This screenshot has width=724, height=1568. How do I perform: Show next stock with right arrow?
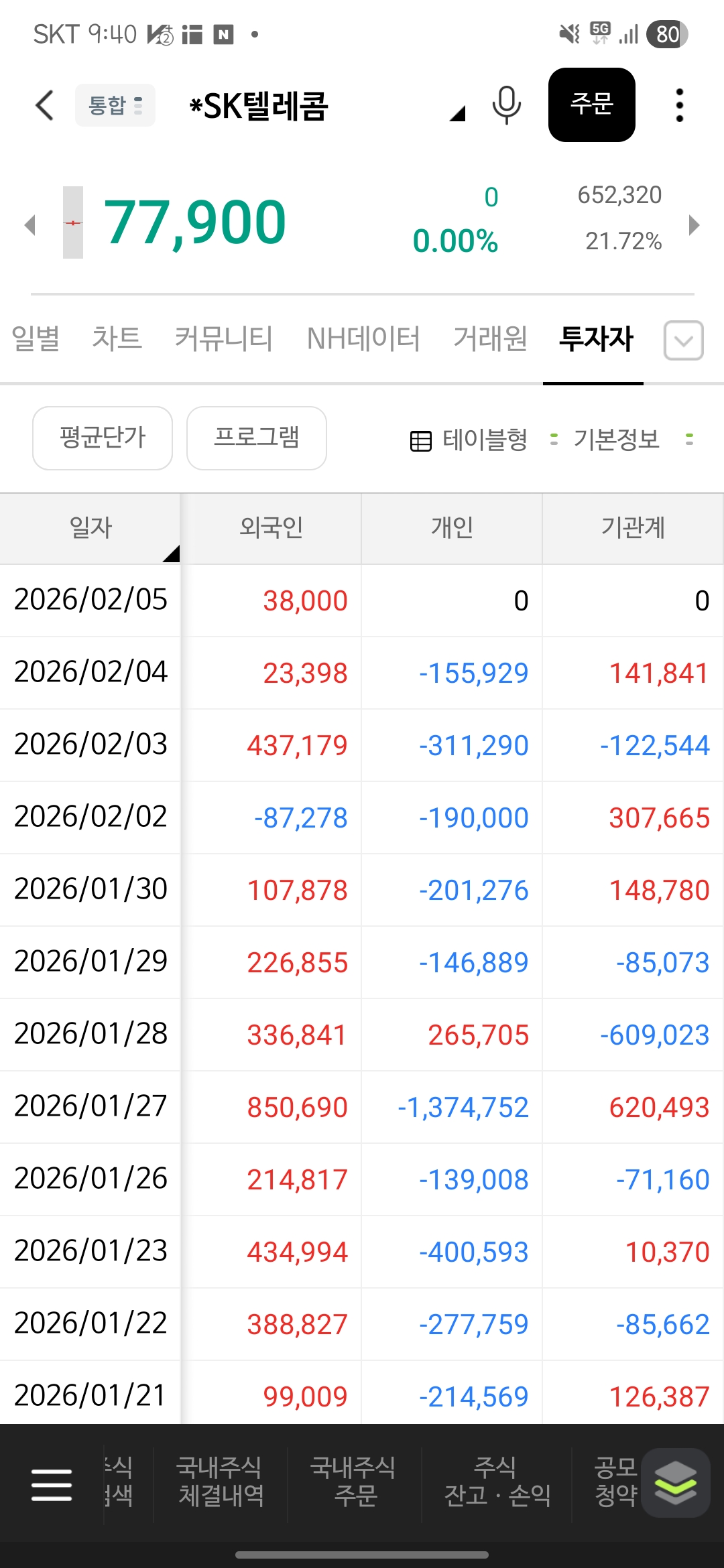point(694,224)
